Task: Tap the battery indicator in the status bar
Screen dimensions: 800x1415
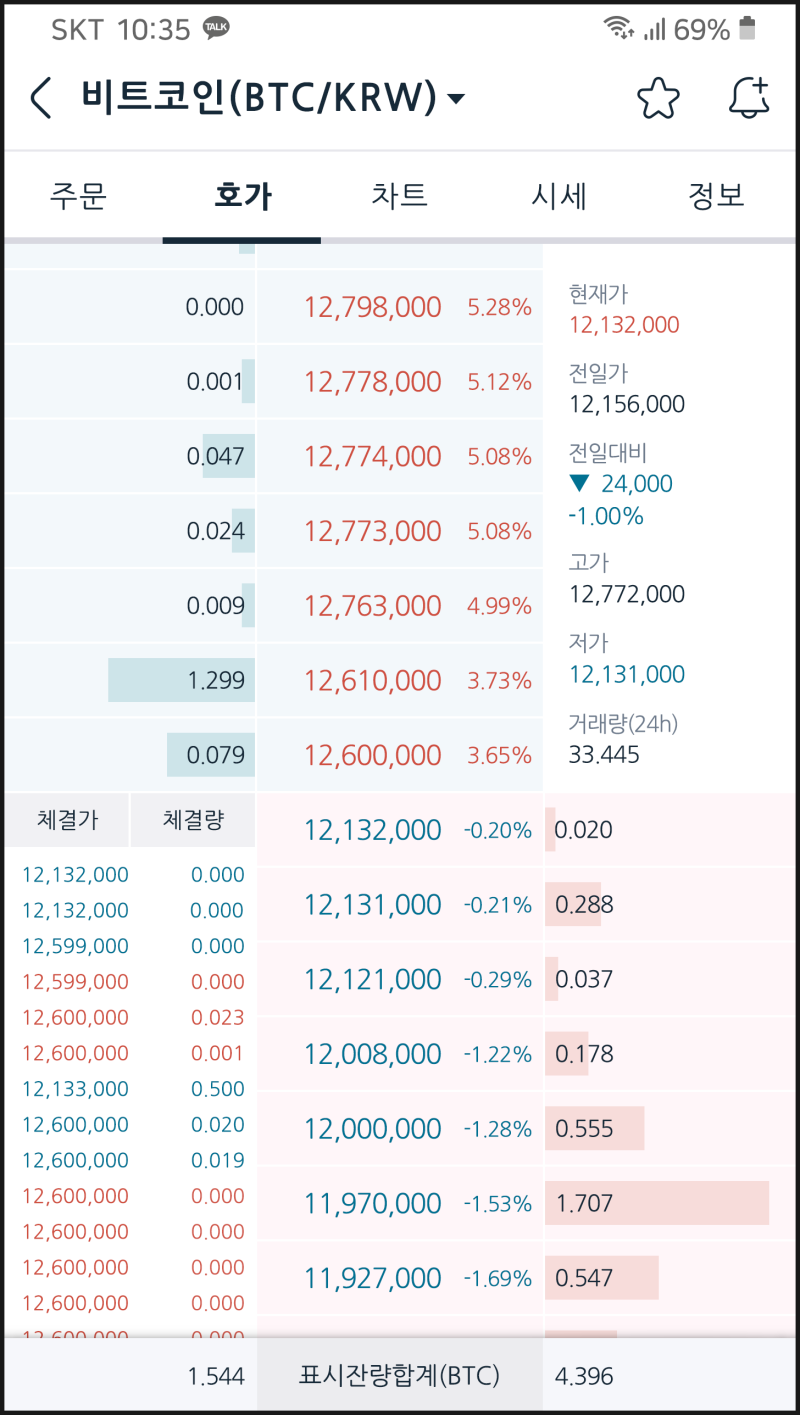Action: 749,29
